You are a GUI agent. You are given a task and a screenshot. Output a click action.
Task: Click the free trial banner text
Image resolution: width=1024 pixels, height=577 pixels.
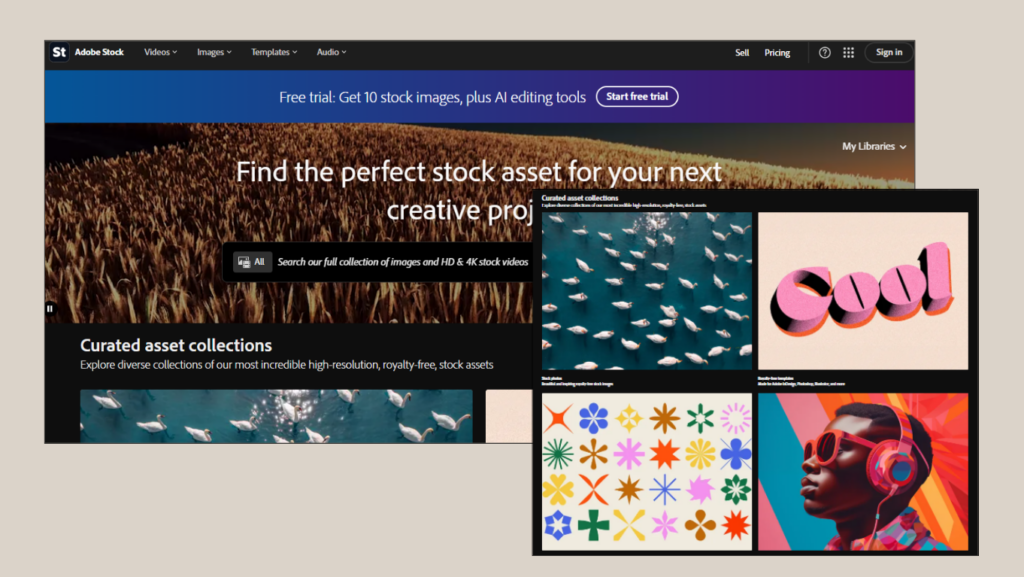432,97
